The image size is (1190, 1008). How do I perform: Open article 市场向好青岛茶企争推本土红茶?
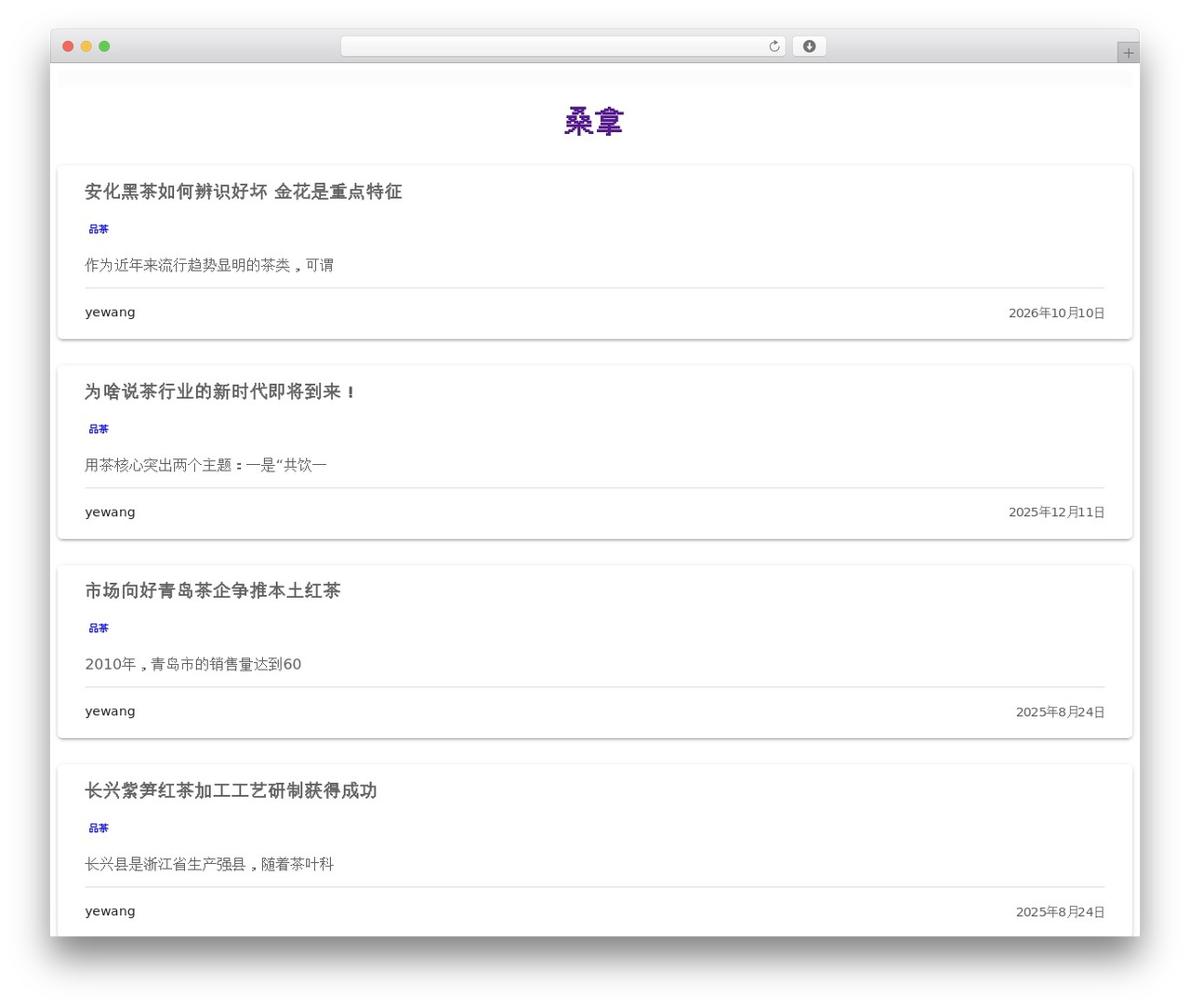(x=213, y=590)
